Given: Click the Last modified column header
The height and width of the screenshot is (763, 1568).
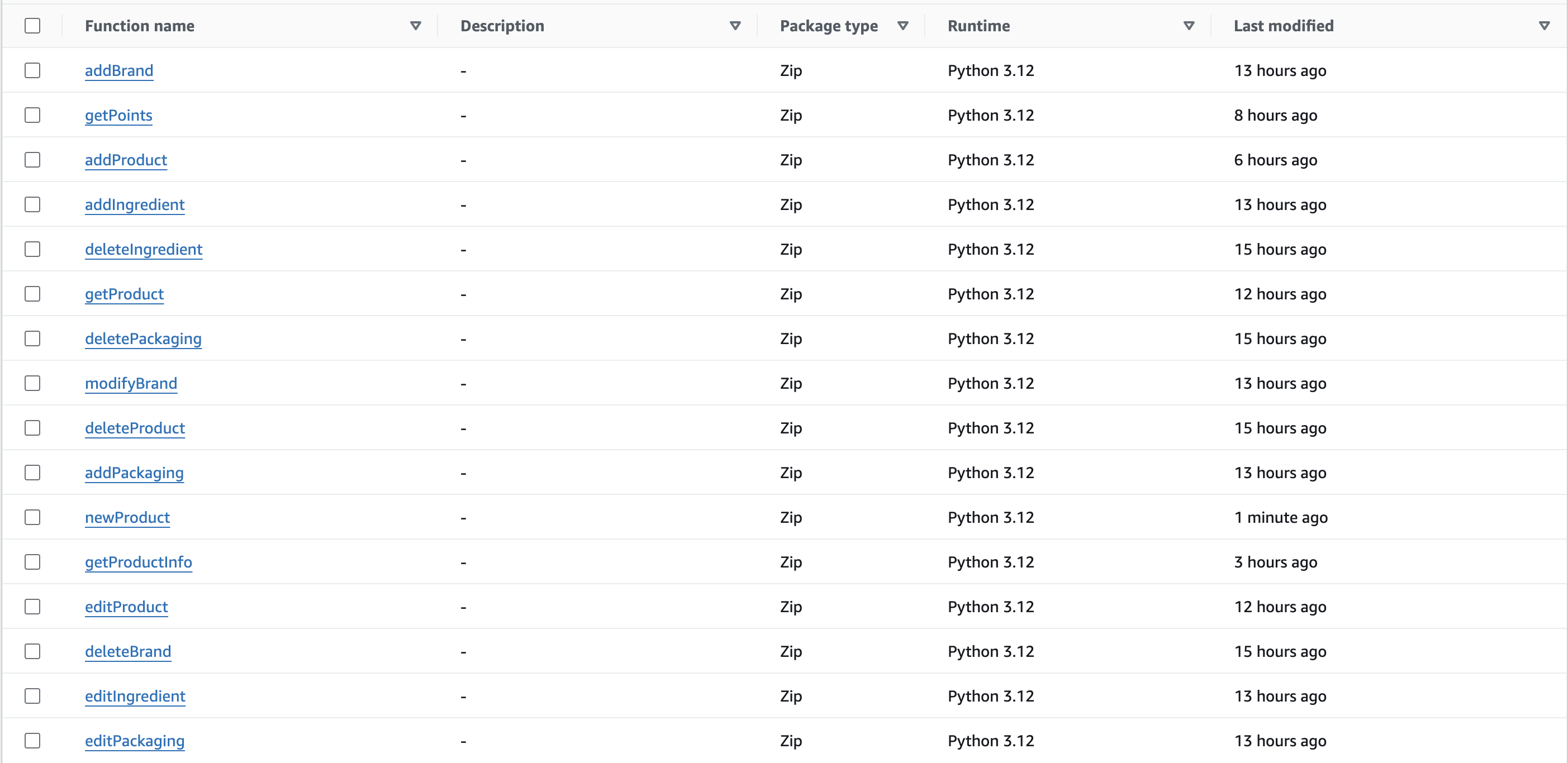Looking at the screenshot, I should point(1283,26).
